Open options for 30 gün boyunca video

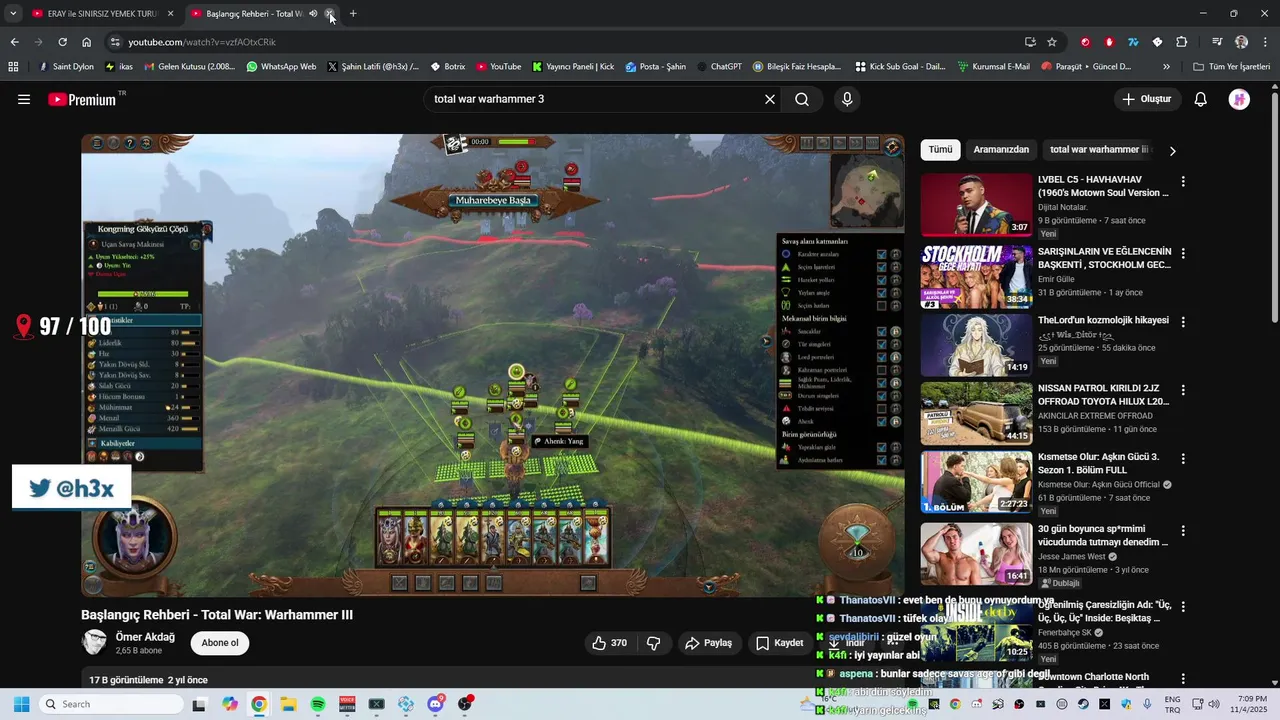pos(1183,531)
